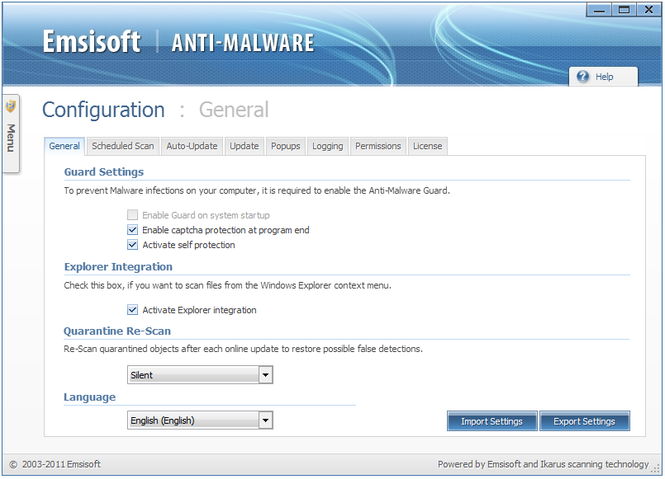Go to the Update tab
The height and width of the screenshot is (479, 665).
click(x=244, y=146)
